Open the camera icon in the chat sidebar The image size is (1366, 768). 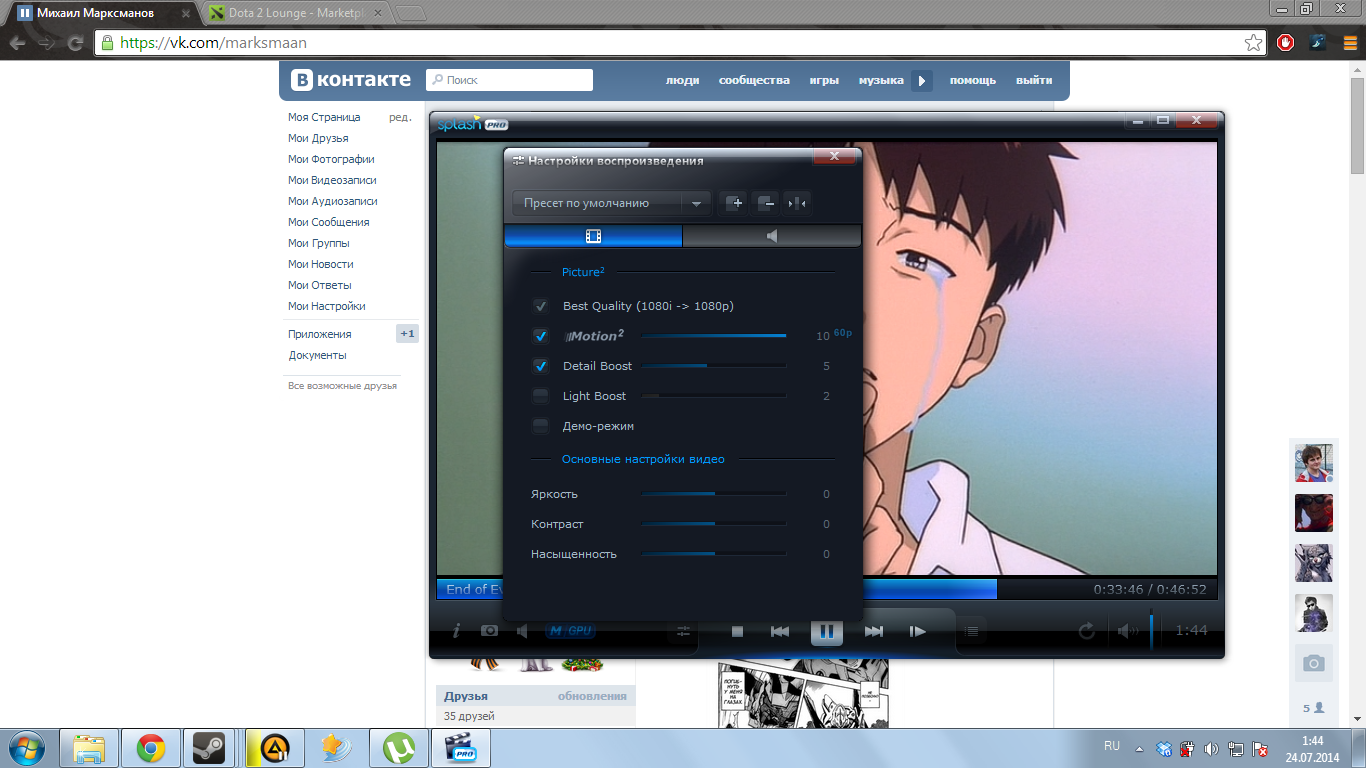(1314, 663)
